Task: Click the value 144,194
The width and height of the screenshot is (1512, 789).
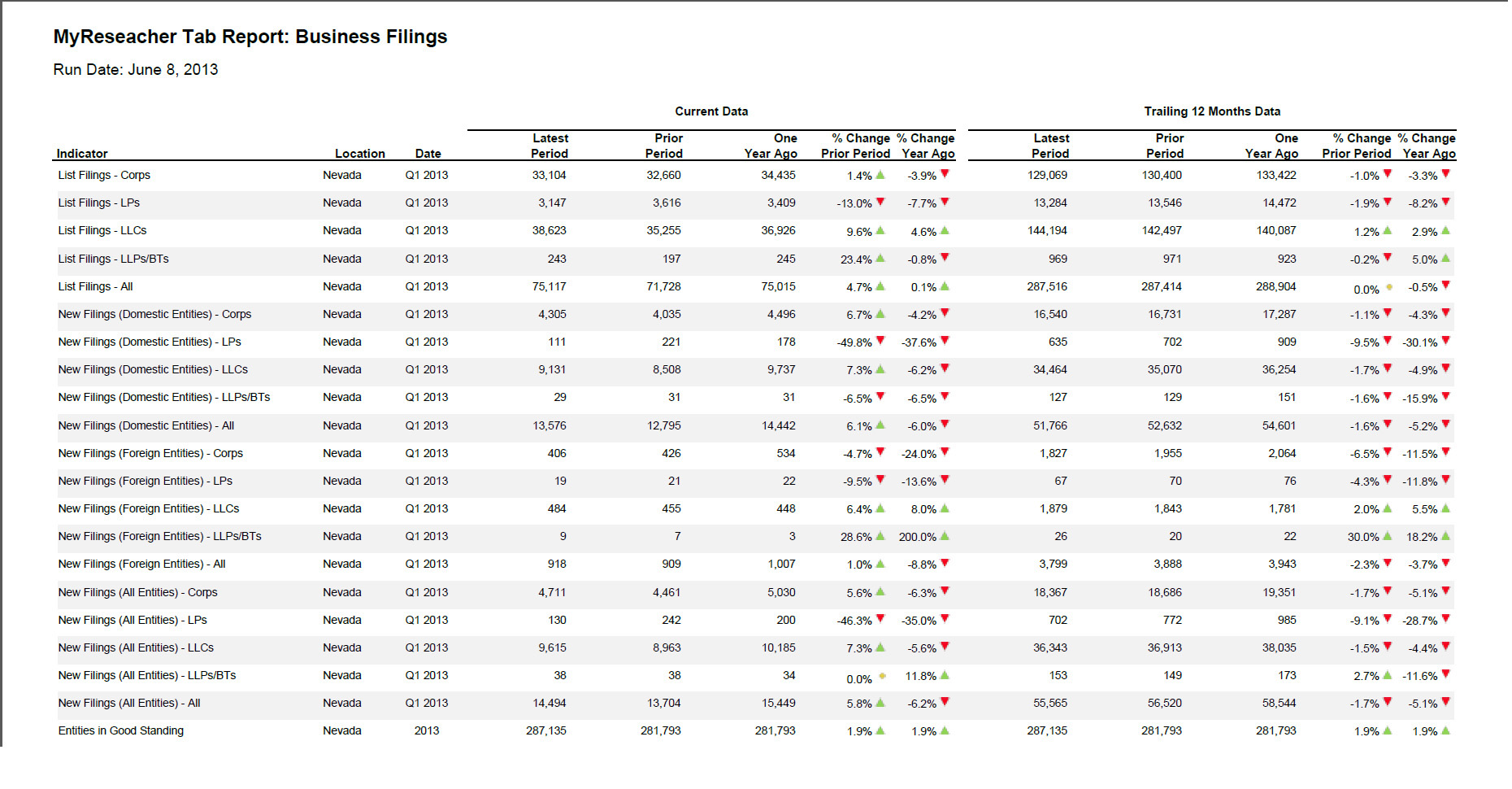Action: click(1048, 230)
